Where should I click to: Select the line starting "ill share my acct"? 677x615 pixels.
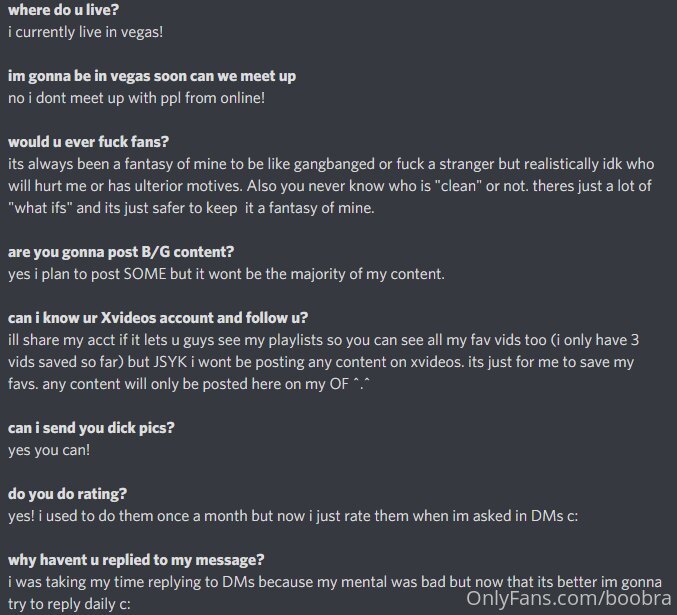323,340
